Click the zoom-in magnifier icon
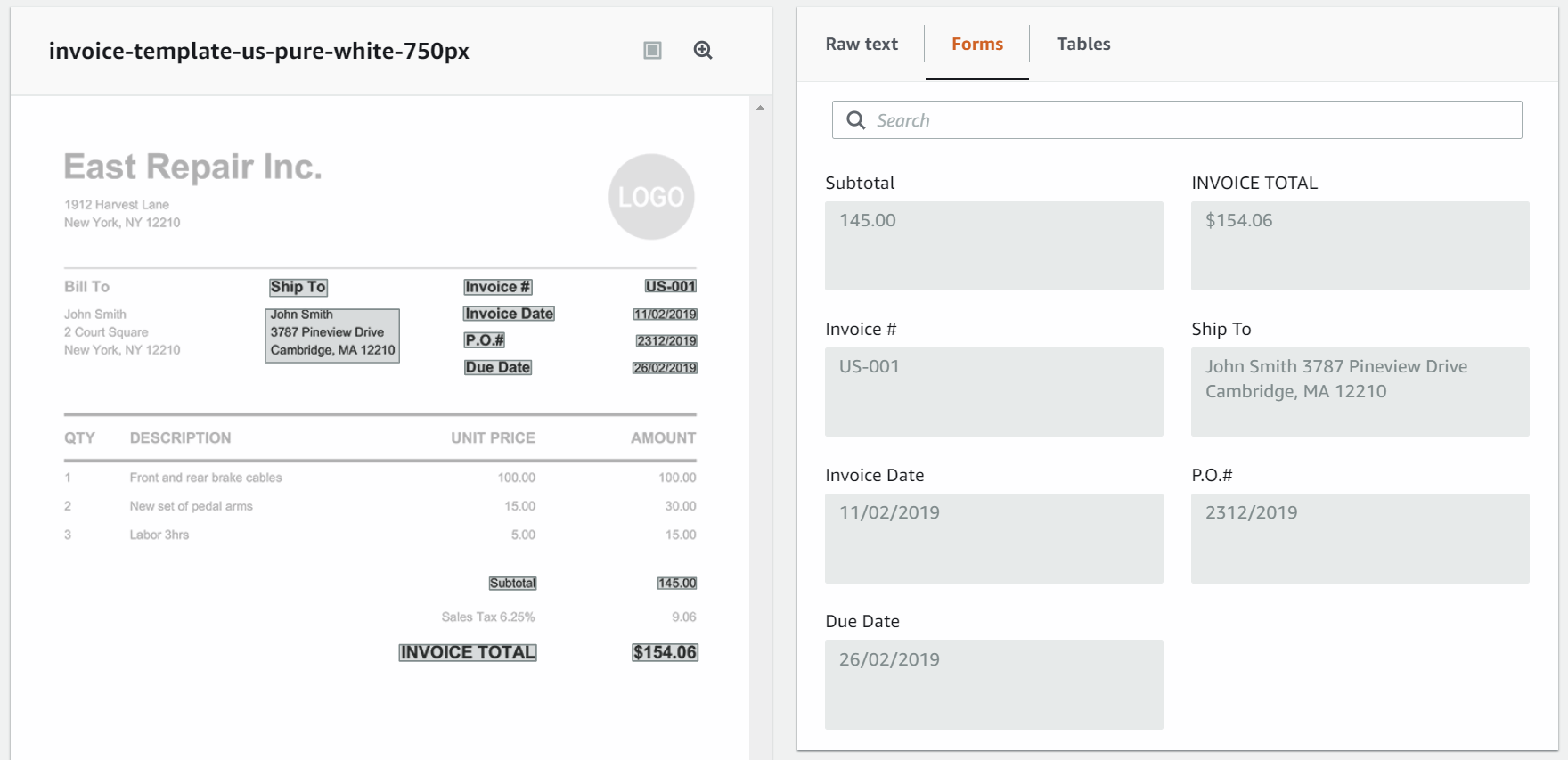 703,51
